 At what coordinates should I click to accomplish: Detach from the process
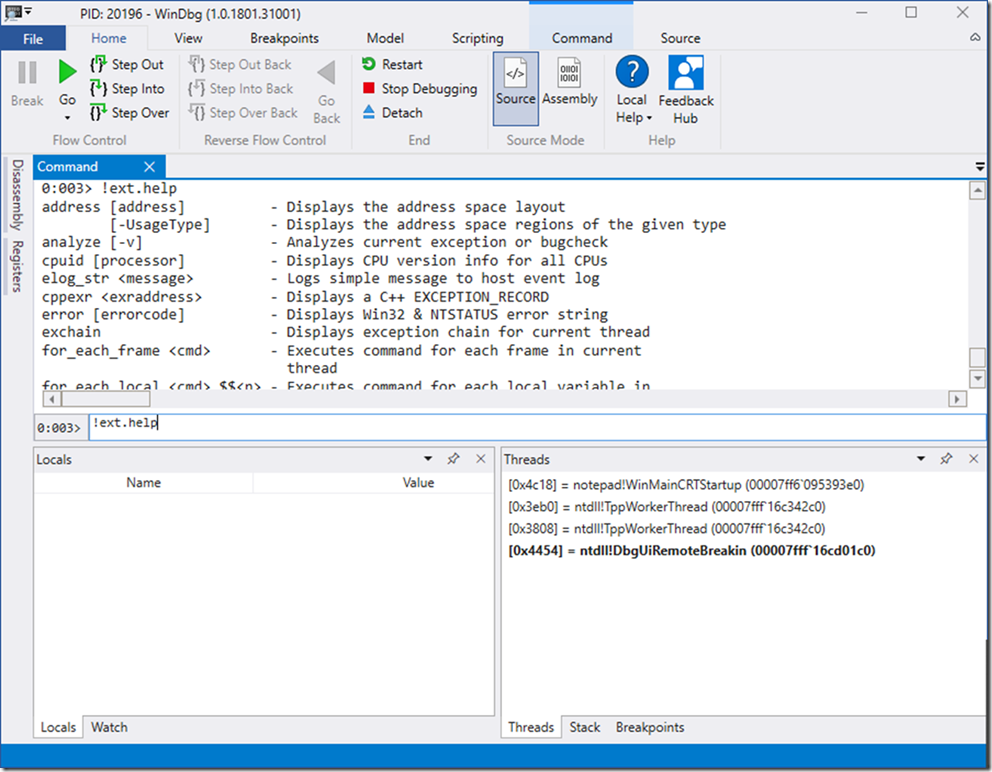[392, 113]
